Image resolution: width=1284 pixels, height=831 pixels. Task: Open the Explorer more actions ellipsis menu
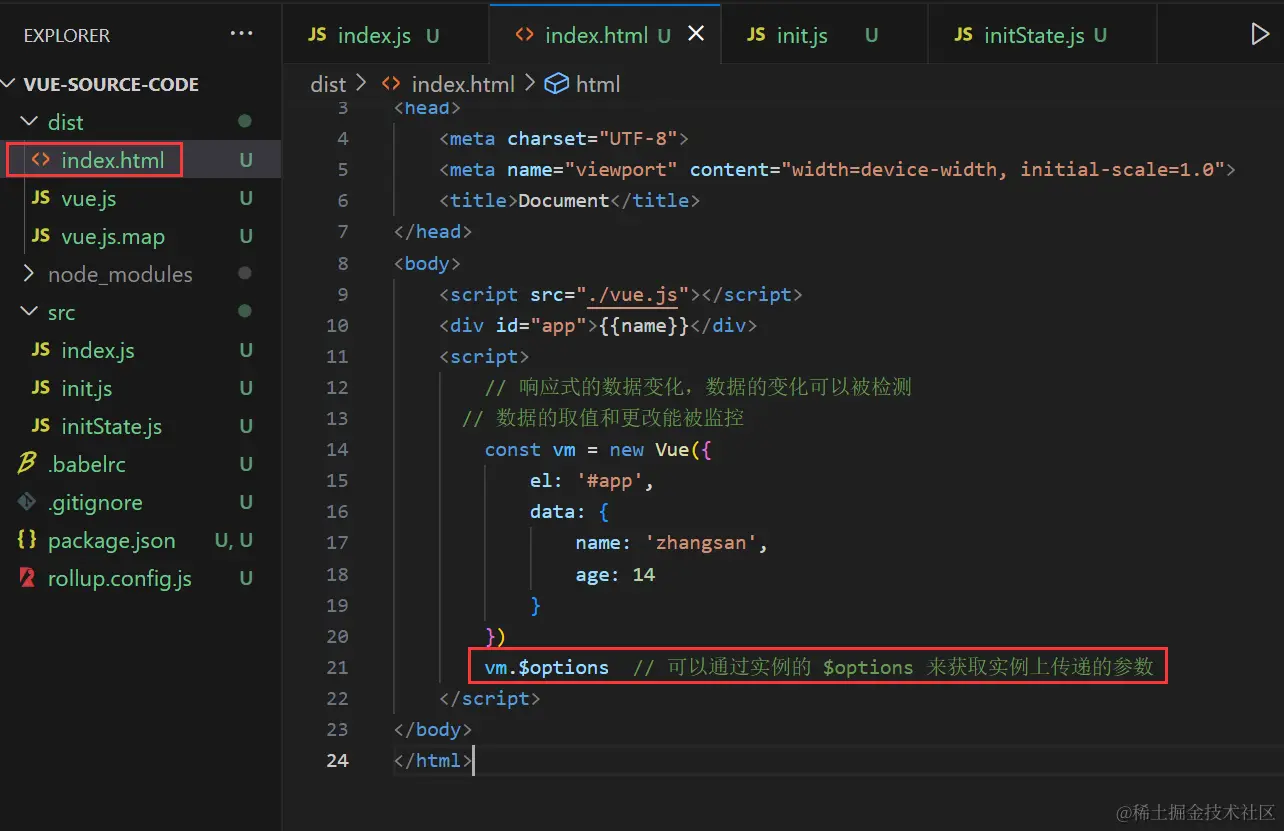[241, 34]
